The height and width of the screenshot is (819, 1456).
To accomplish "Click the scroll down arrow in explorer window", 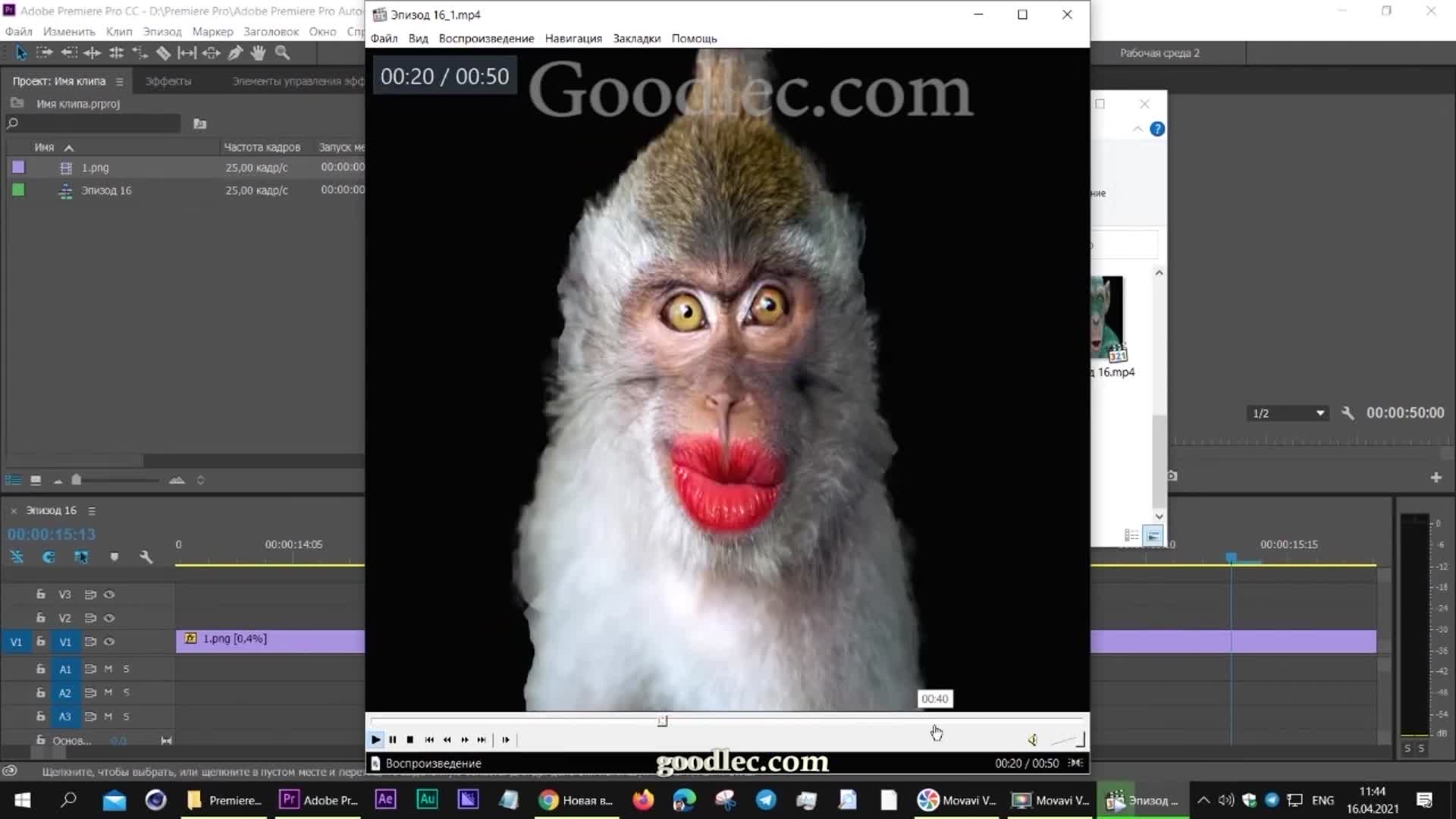I will 1159,516.
